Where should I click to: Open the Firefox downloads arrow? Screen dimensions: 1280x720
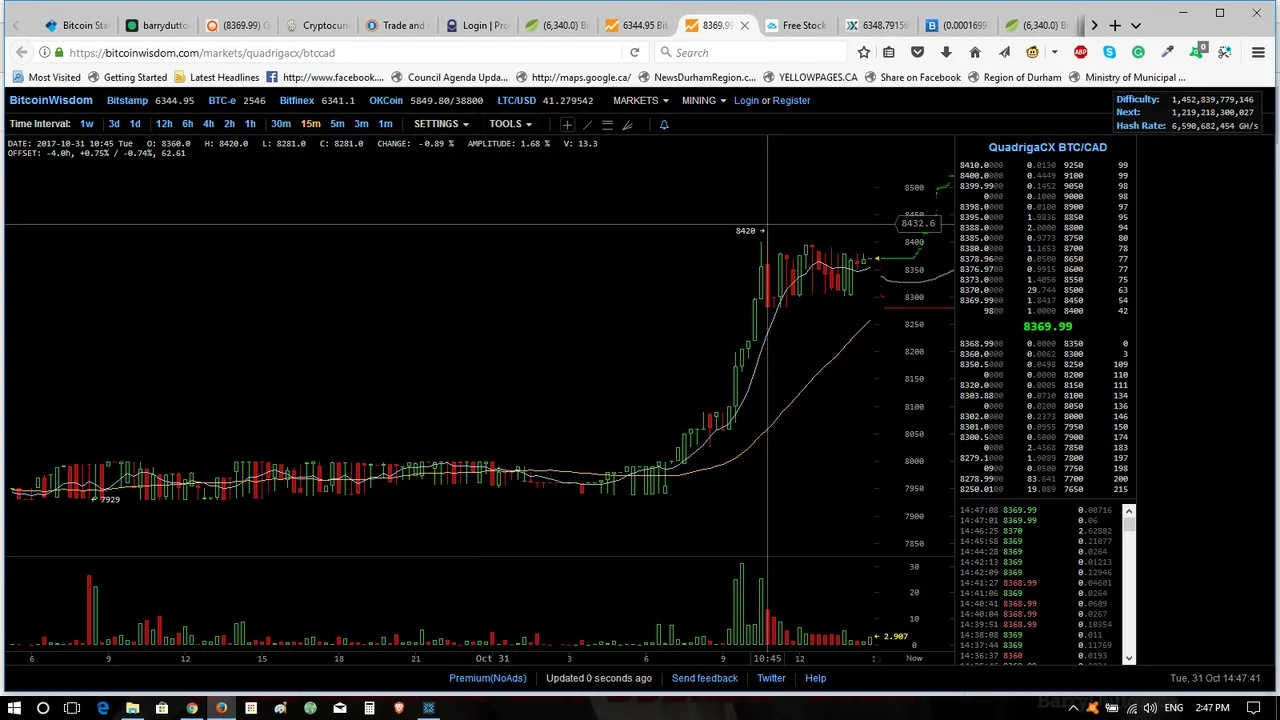tap(946, 52)
